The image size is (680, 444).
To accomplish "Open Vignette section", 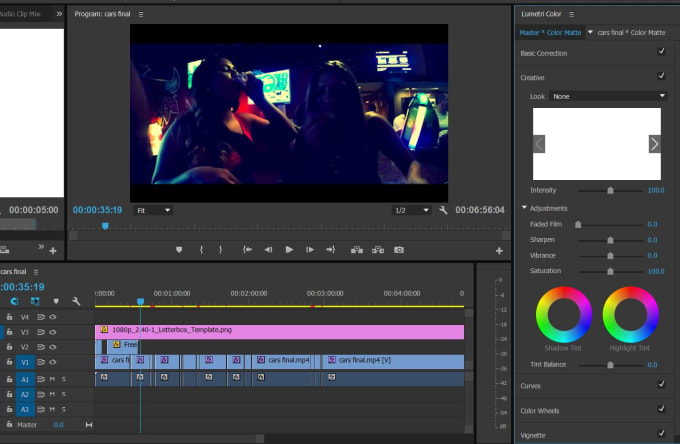I will pyautogui.click(x=533, y=435).
